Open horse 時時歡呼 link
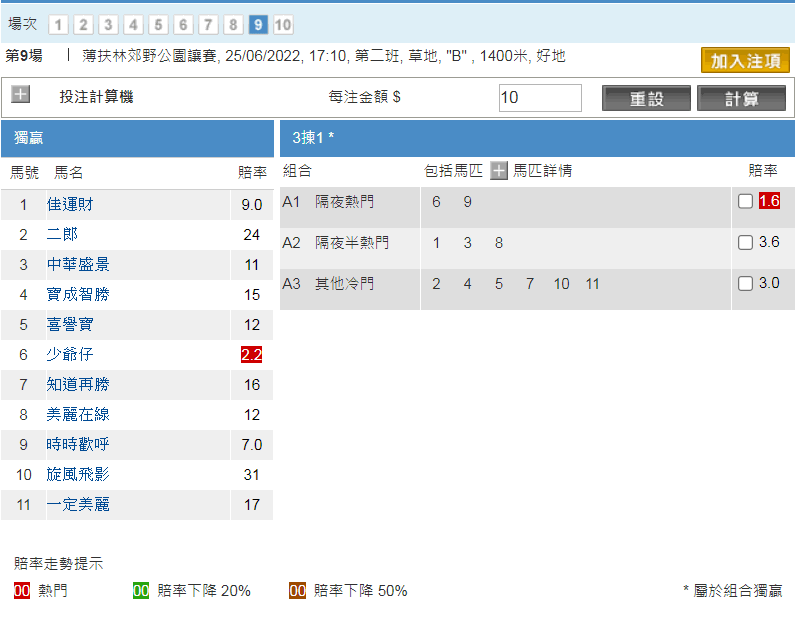The width and height of the screenshot is (802, 627). pyautogui.click(x=77, y=444)
